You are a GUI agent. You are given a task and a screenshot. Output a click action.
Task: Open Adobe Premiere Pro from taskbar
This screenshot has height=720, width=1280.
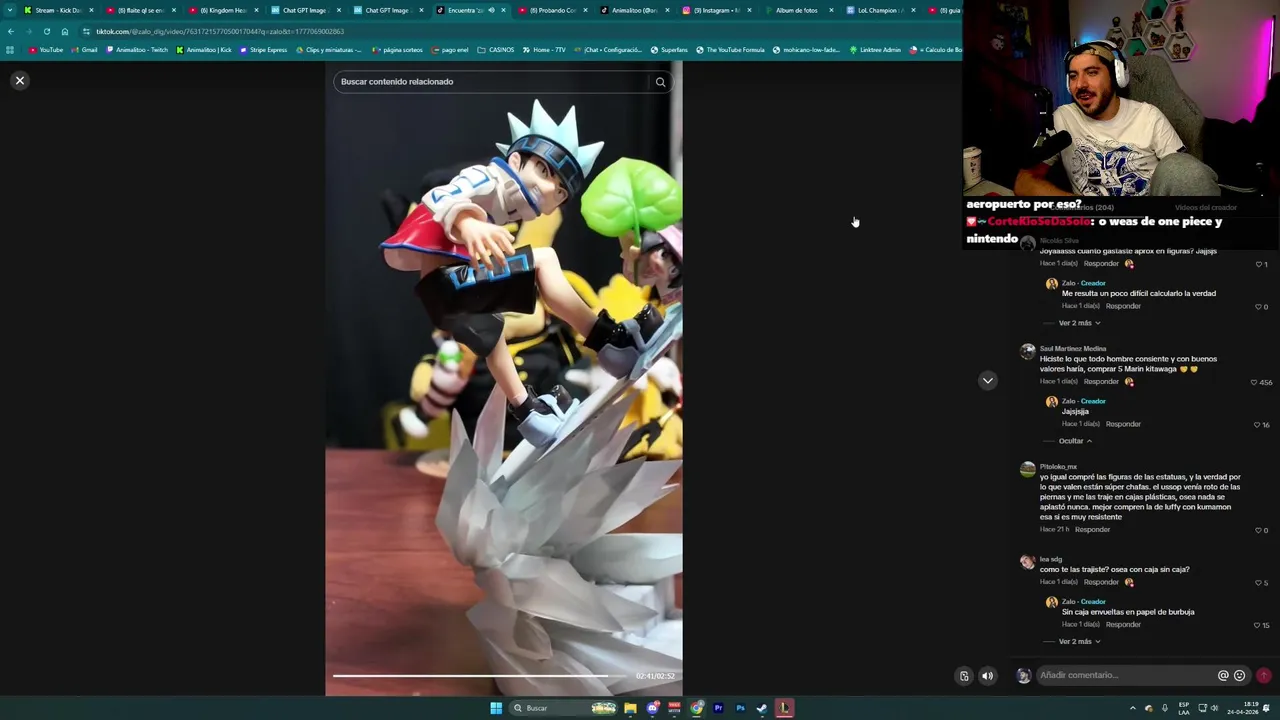tap(718, 708)
